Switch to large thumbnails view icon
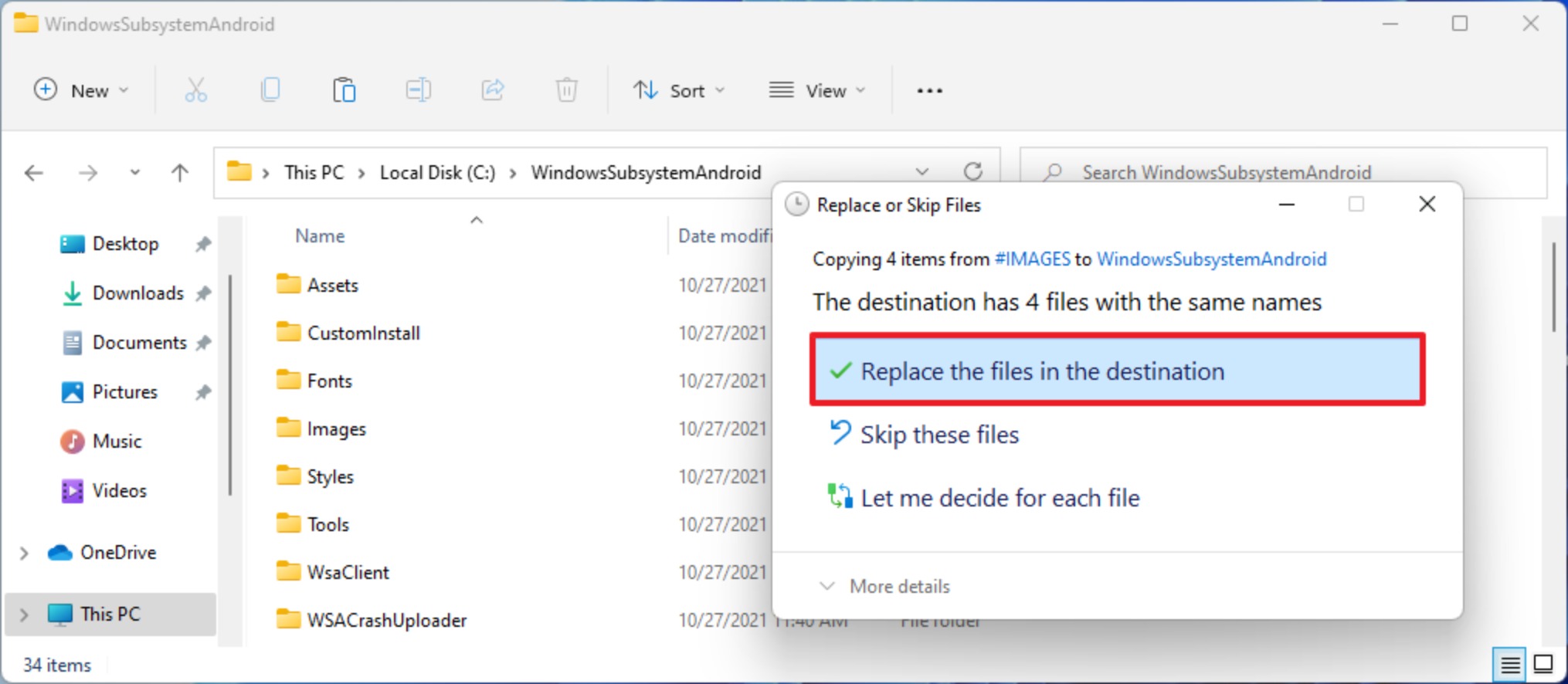 point(1543,664)
